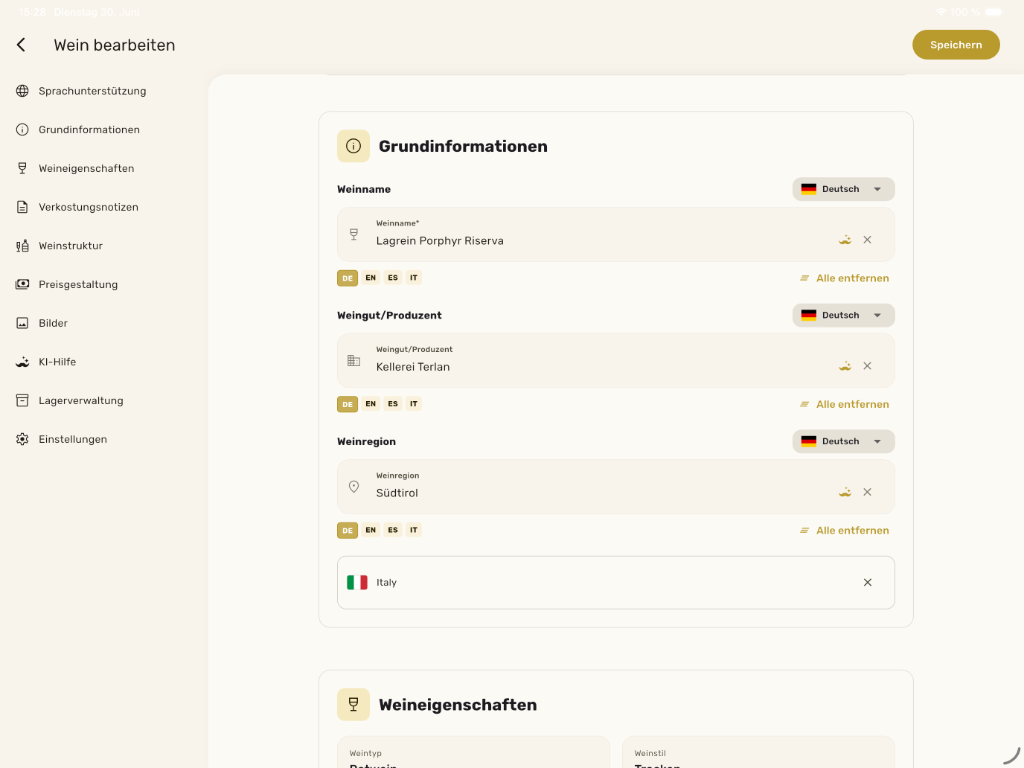Open Deutsch language dropdown for Weinregion
This screenshot has height=768, width=1024.
pos(843,441)
